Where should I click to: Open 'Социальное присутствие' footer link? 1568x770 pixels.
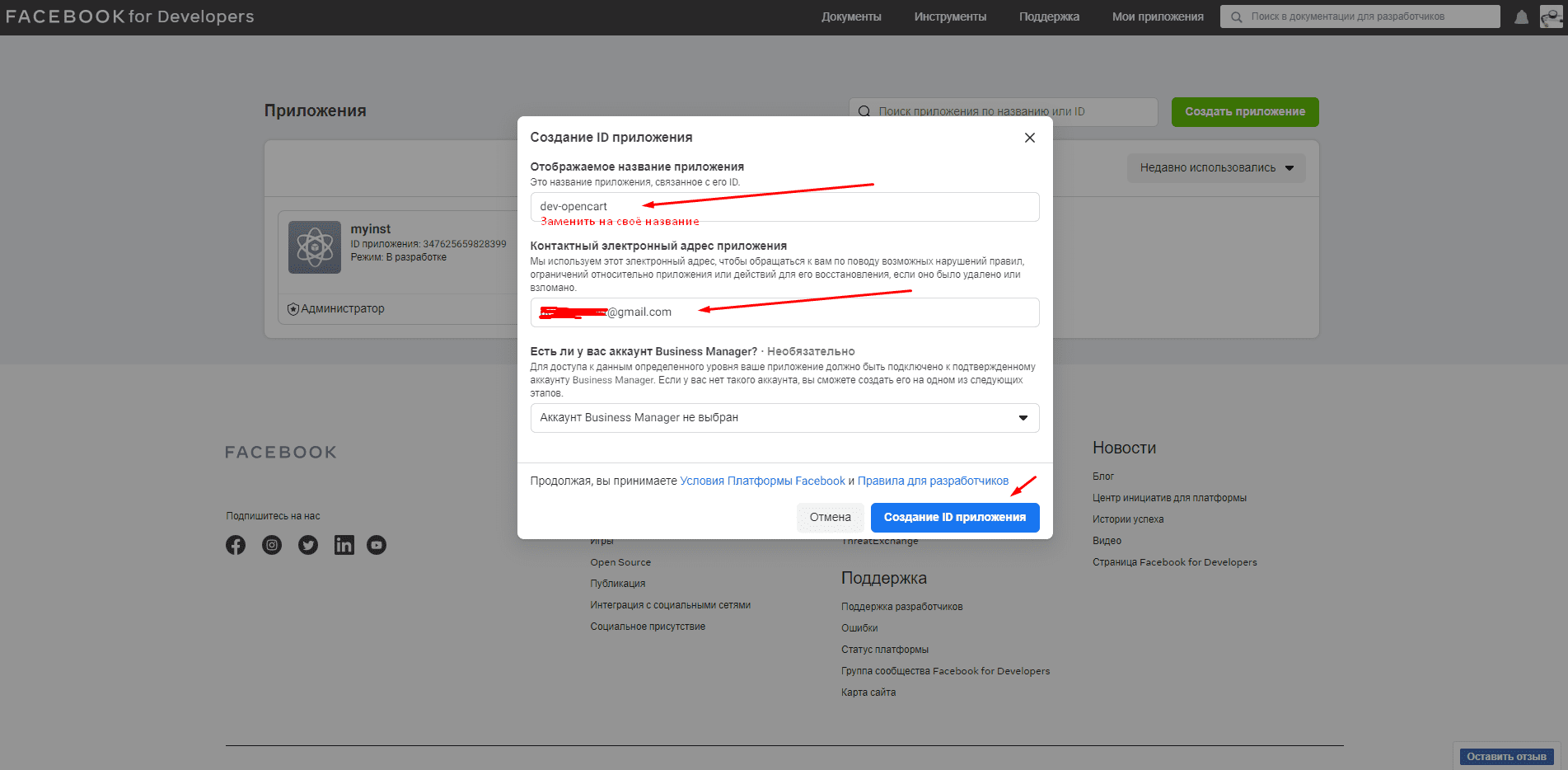tap(648, 627)
